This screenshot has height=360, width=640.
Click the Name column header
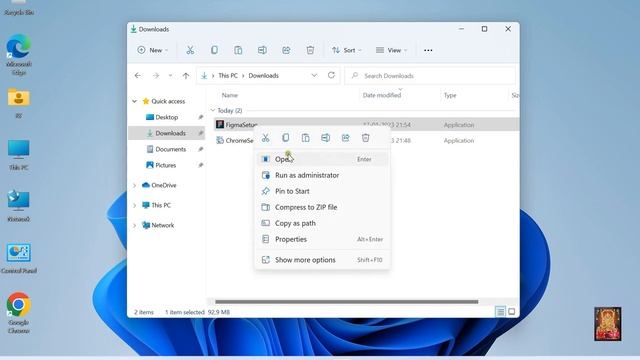pos(230,95)
